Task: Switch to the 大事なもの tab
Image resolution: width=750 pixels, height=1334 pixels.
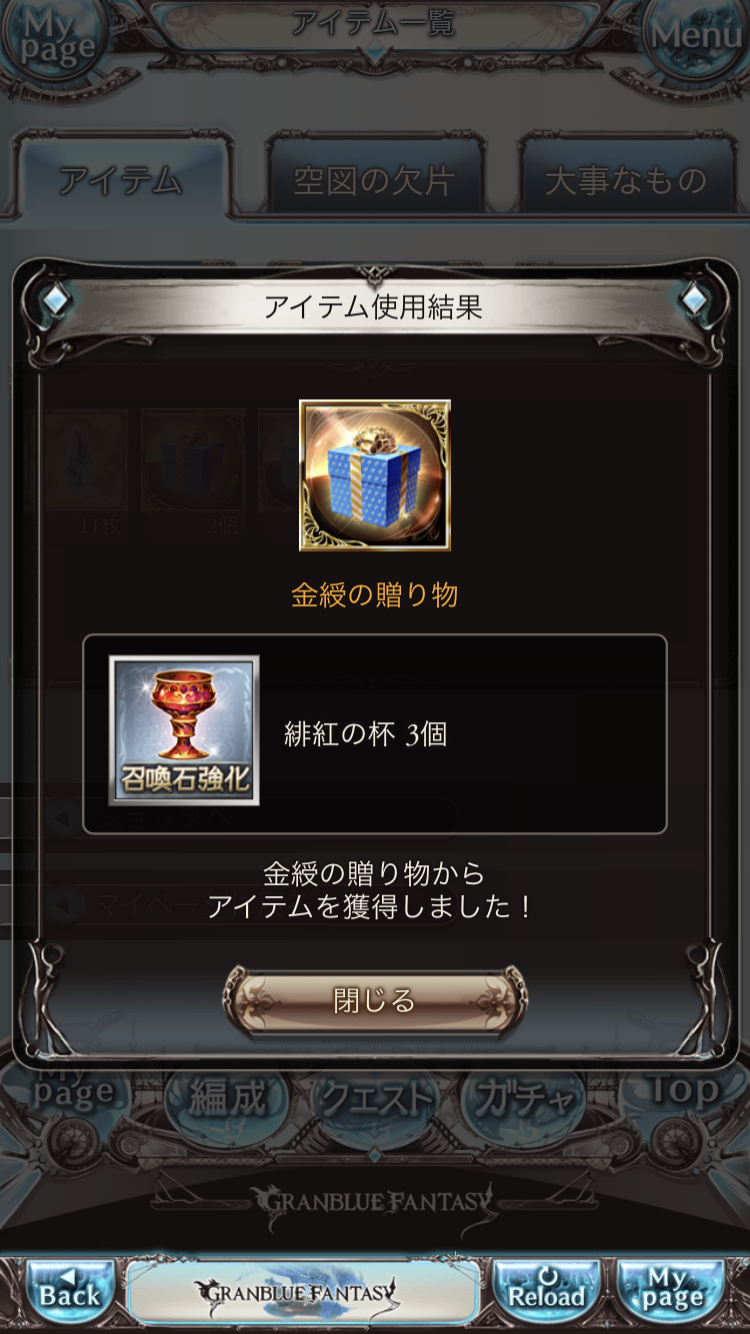Action: point(626,180)
